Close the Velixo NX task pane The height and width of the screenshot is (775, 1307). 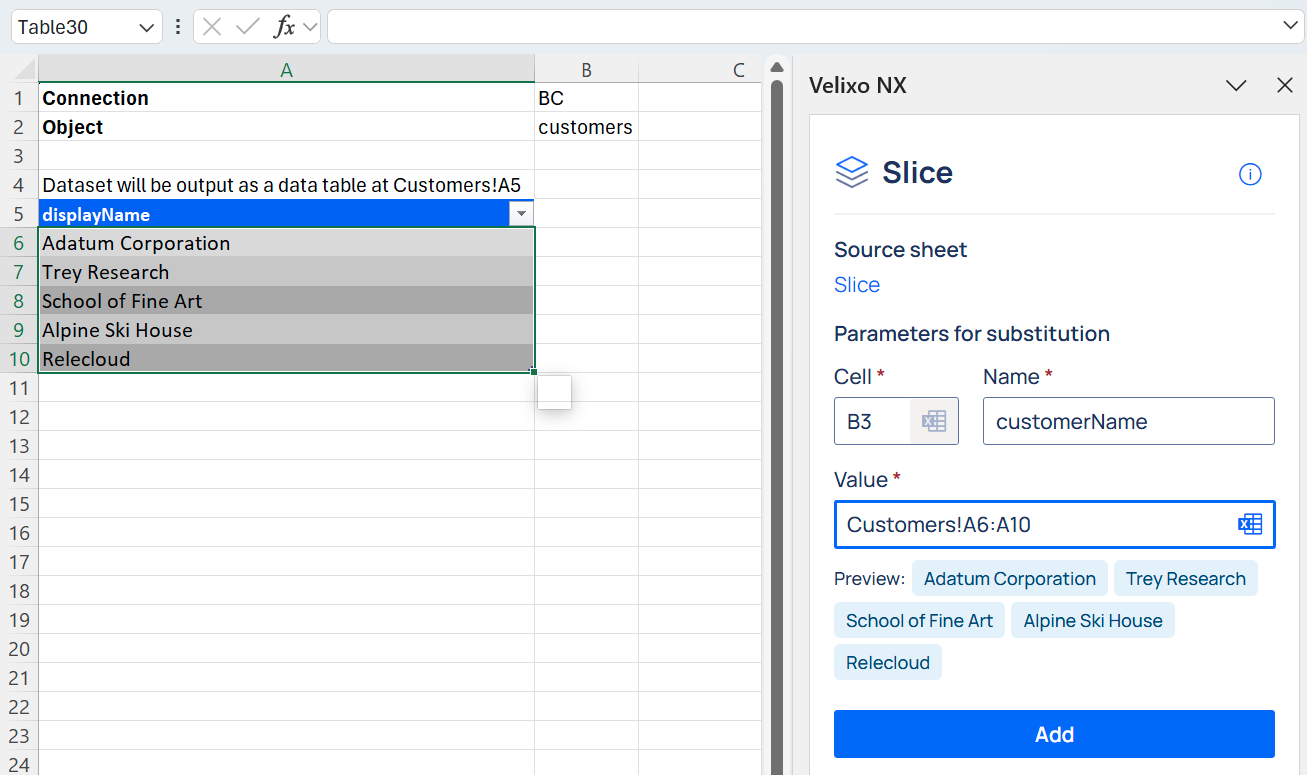point(1285,86)
